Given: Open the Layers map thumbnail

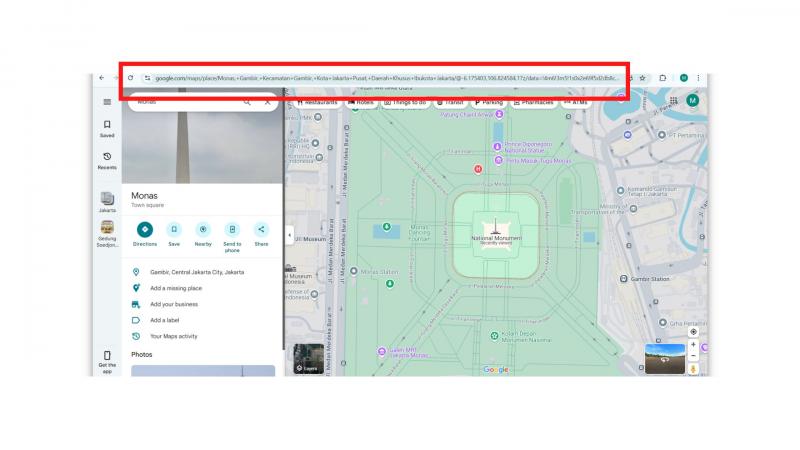Looking at the screenshot, I should click(x=308, y=359).
